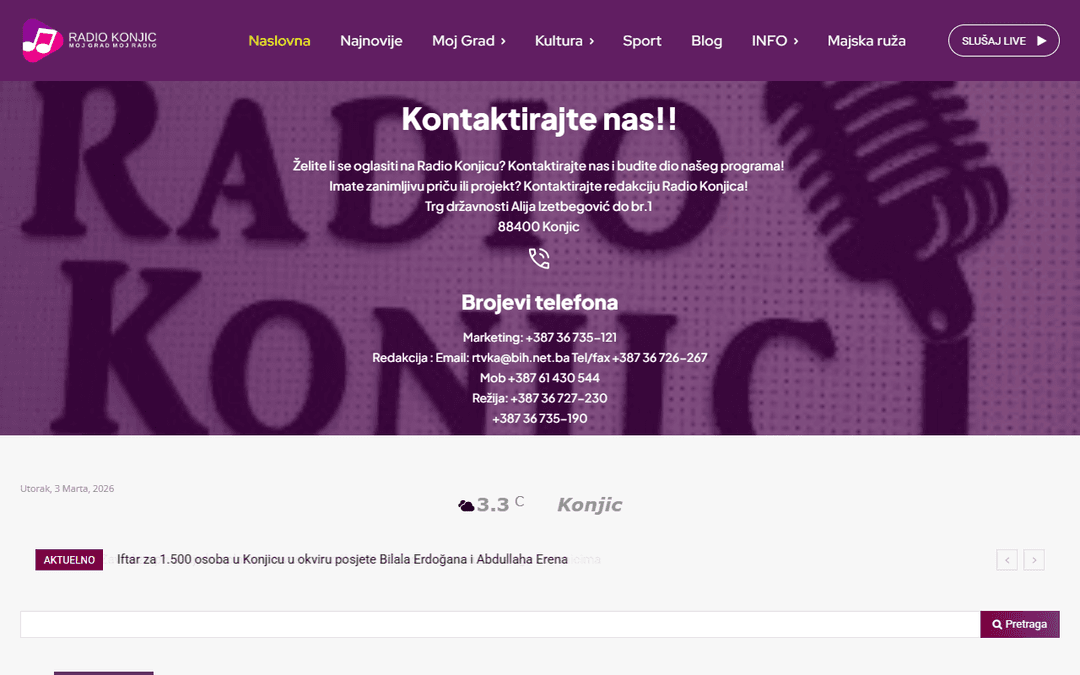Go to the Naslovna page
This screenshot has width=1080, height=675.
coord(279,41)
